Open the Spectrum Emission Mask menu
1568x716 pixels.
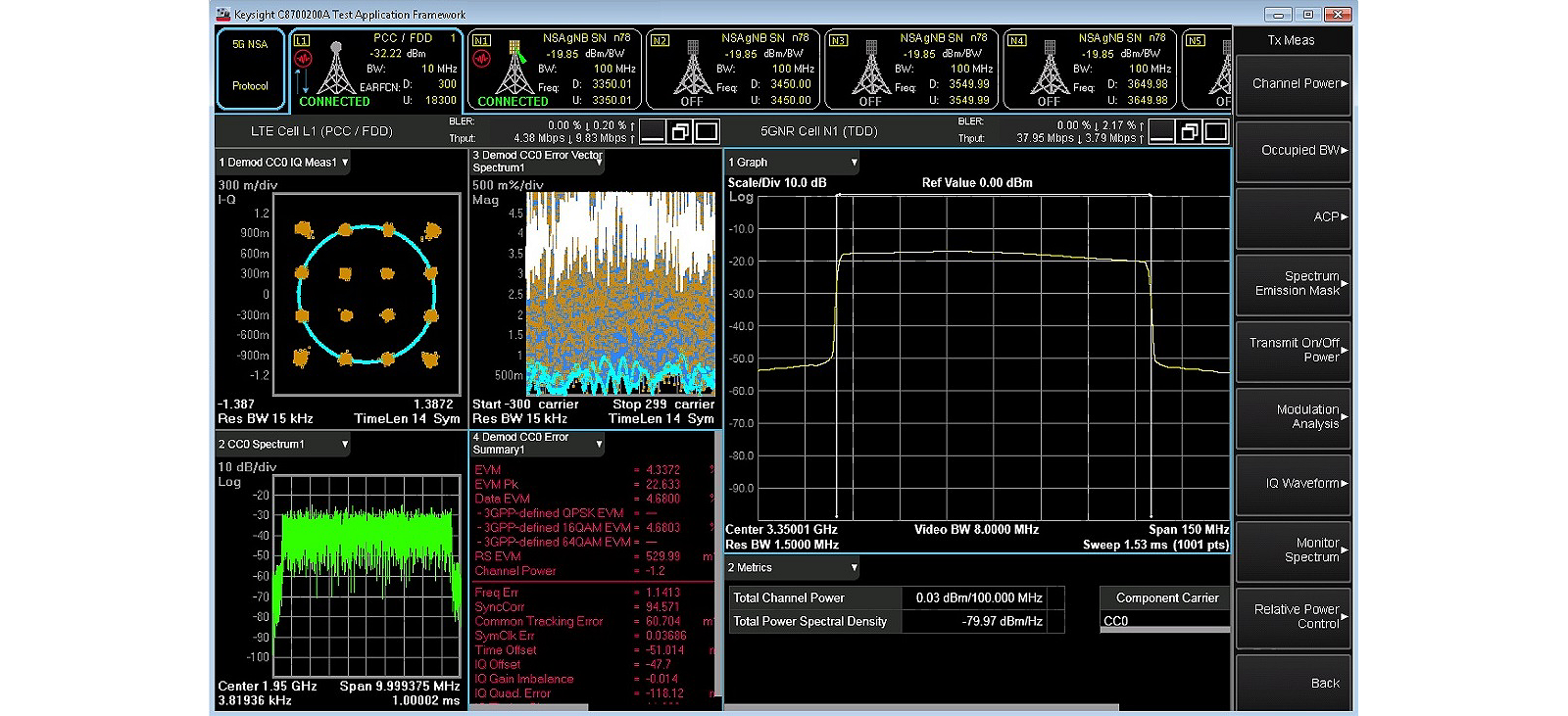point(1294,284)
